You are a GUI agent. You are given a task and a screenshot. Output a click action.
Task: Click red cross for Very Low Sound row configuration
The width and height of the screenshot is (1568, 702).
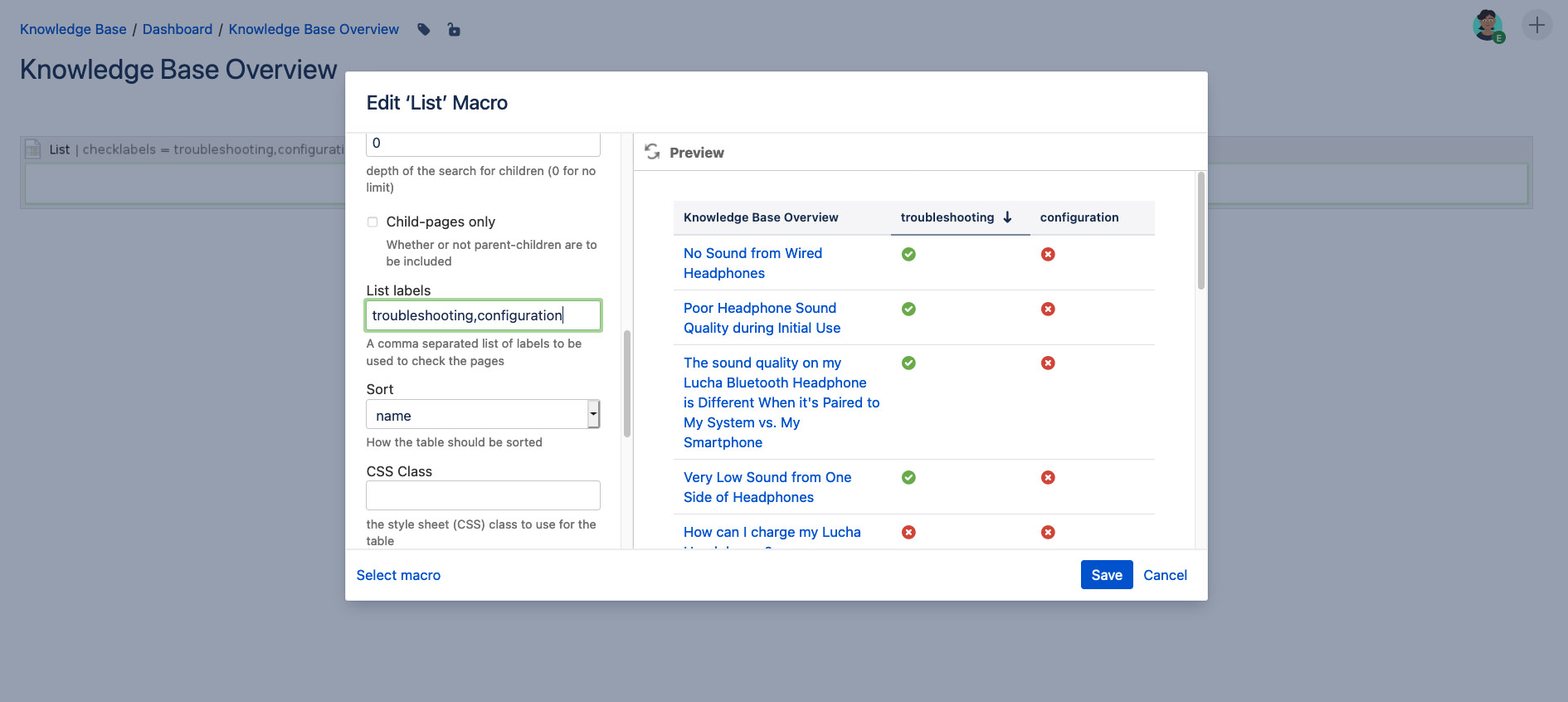point(1048,477)
